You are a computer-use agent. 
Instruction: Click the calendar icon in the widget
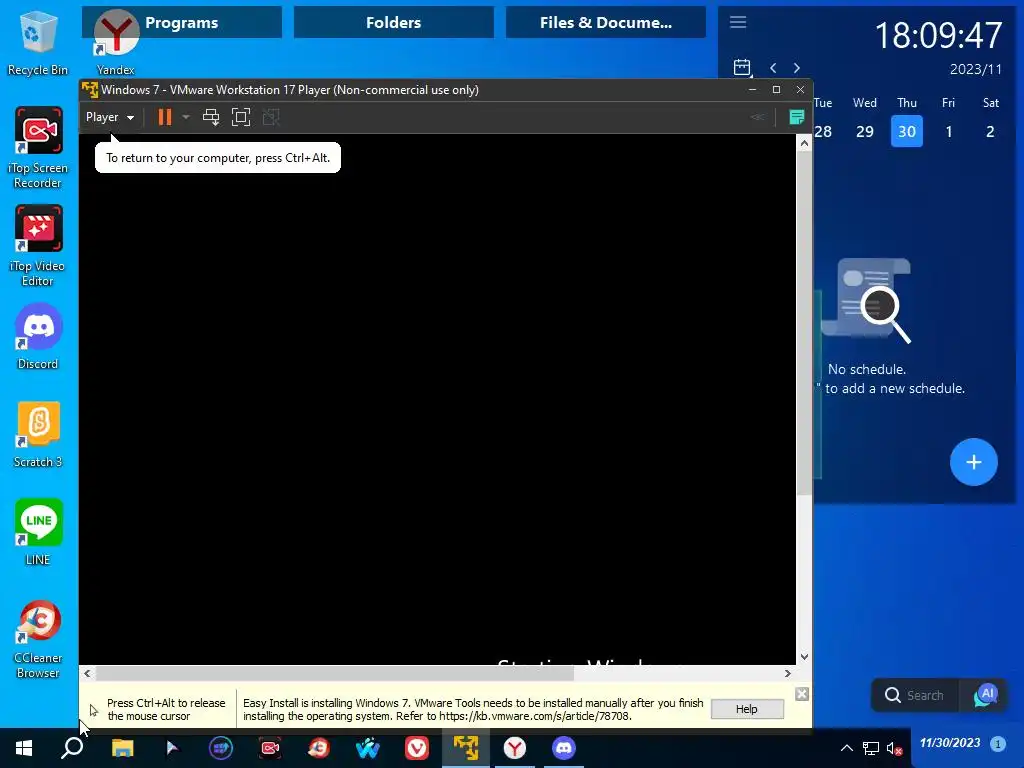[x=743, y=67]
